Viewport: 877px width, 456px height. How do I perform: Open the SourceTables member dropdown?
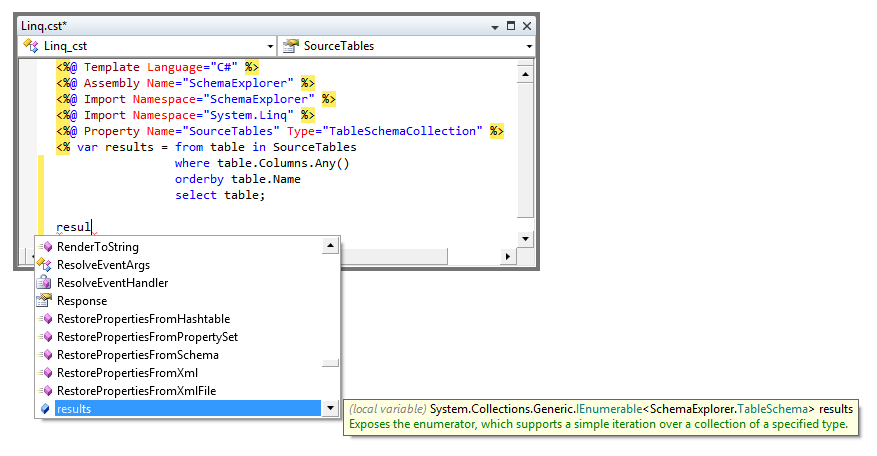pos(529,46)
